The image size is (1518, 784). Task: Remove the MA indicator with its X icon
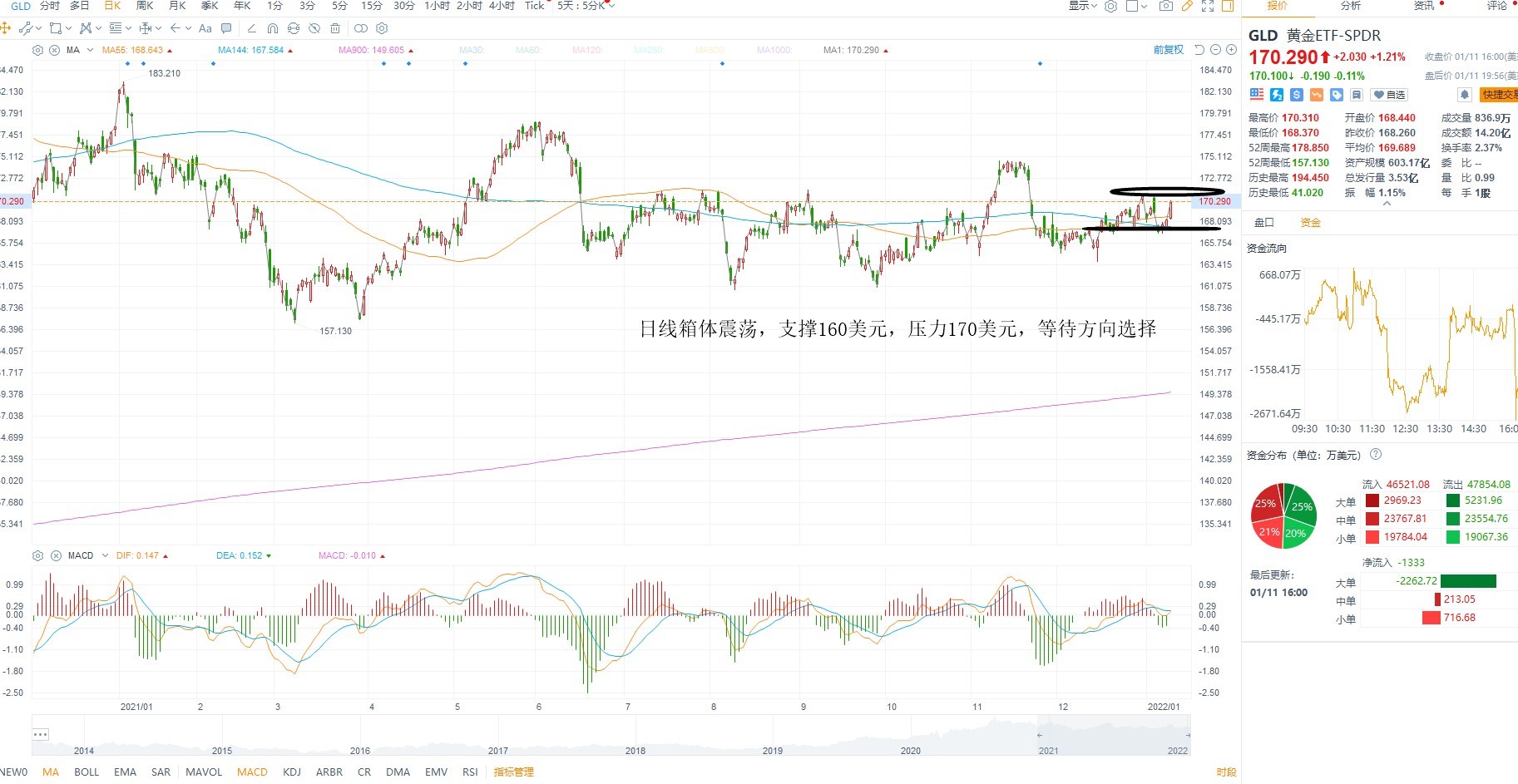55,50
